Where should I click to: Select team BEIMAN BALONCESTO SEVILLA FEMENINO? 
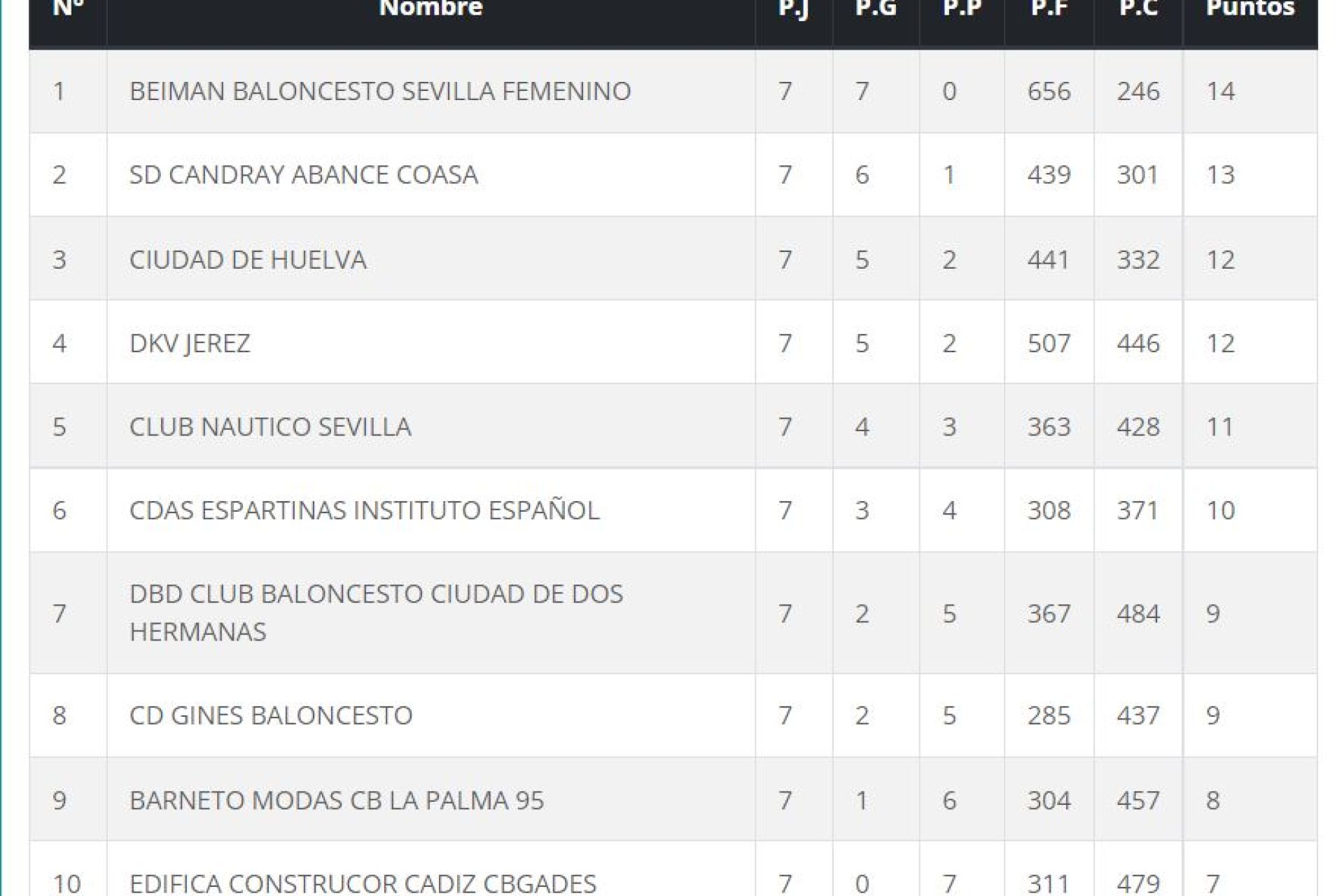(380, 91)
